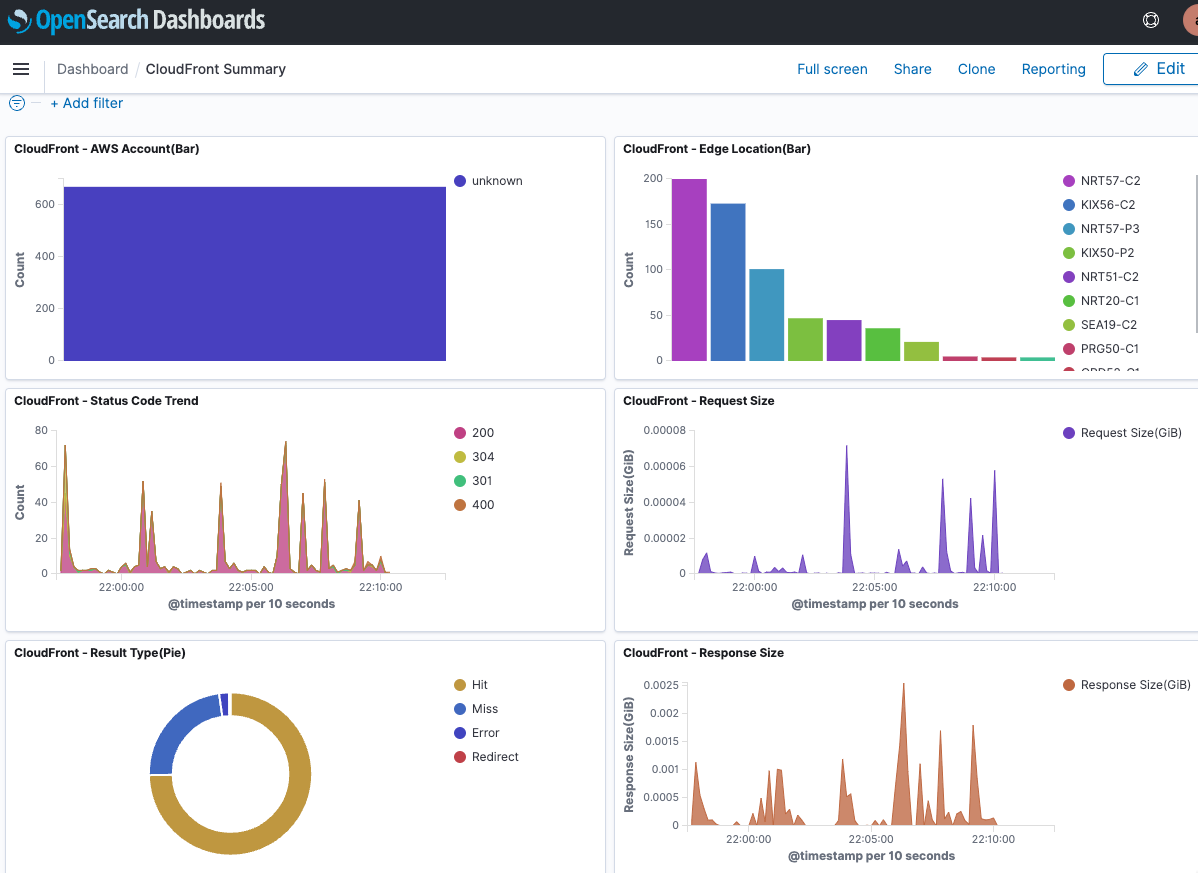
Task: Toggle the Error legend entry
Action: click(477, 733)
